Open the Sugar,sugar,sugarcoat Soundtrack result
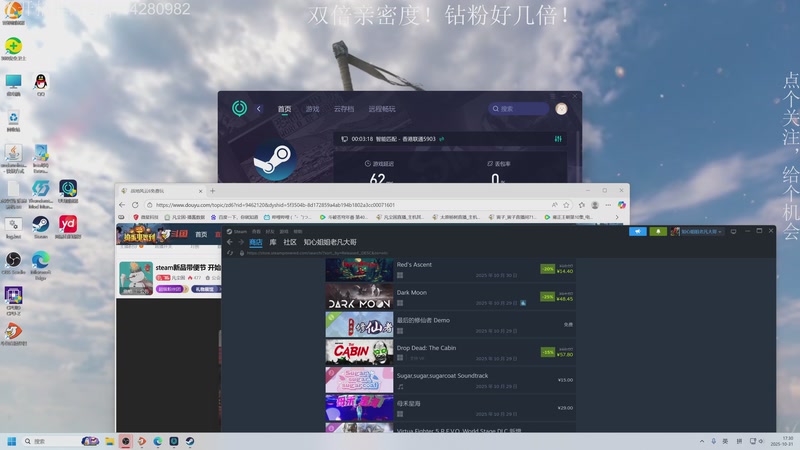800x450 pixels. tap(451, 380)
